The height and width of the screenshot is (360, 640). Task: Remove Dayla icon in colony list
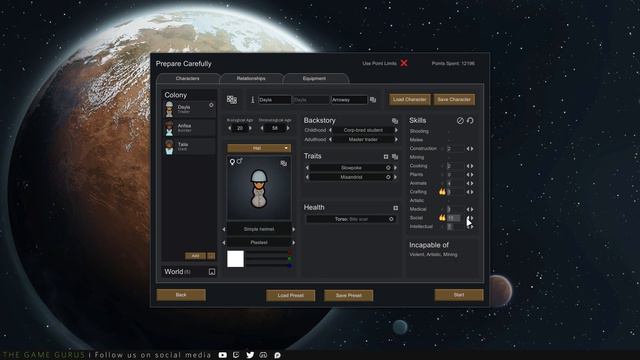tap(211, 105)
